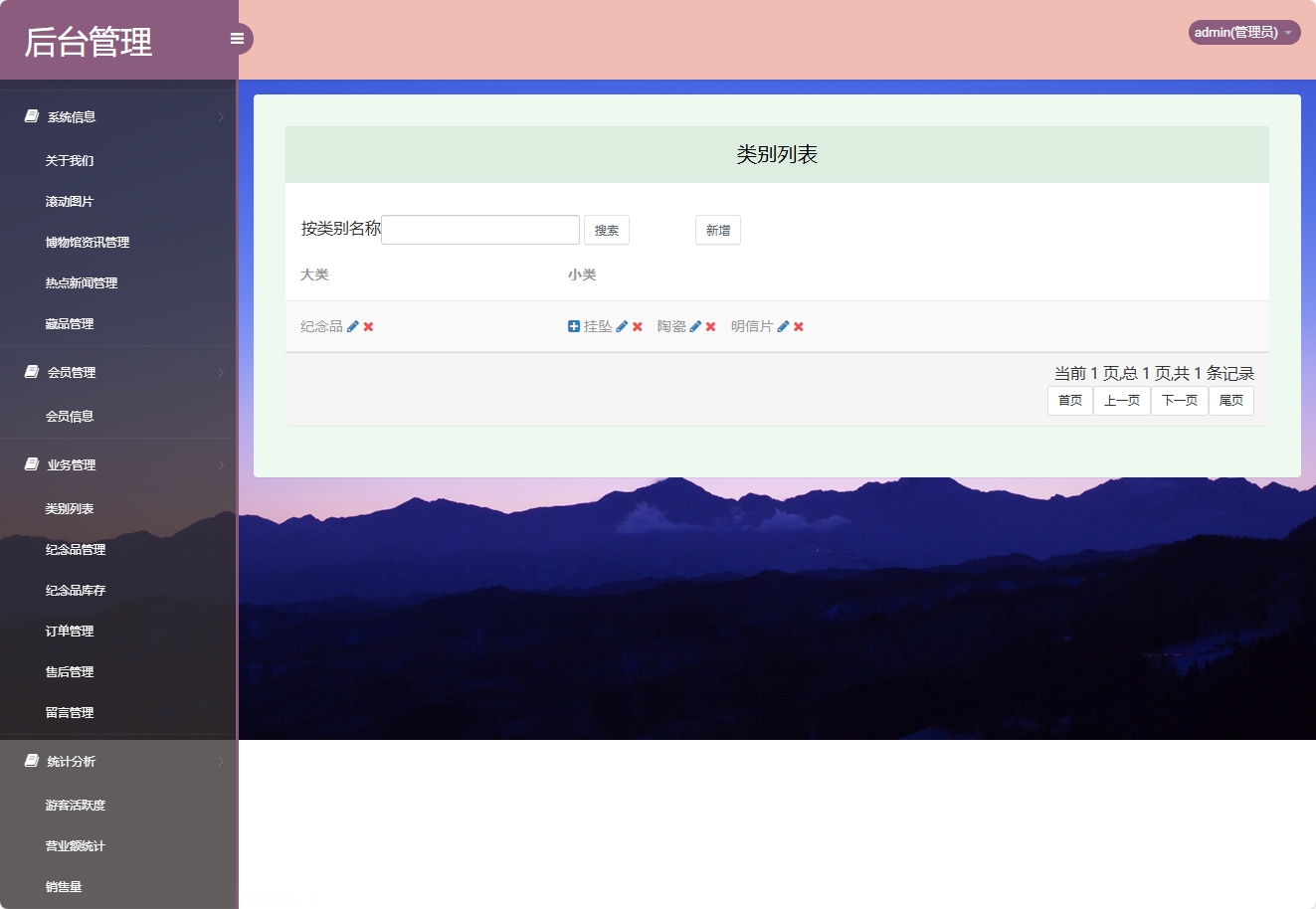Click the book icon beside 系统信息
The height and width of the screenshot is (909, 1316).
pyautogui.click(x=32, y=116)
